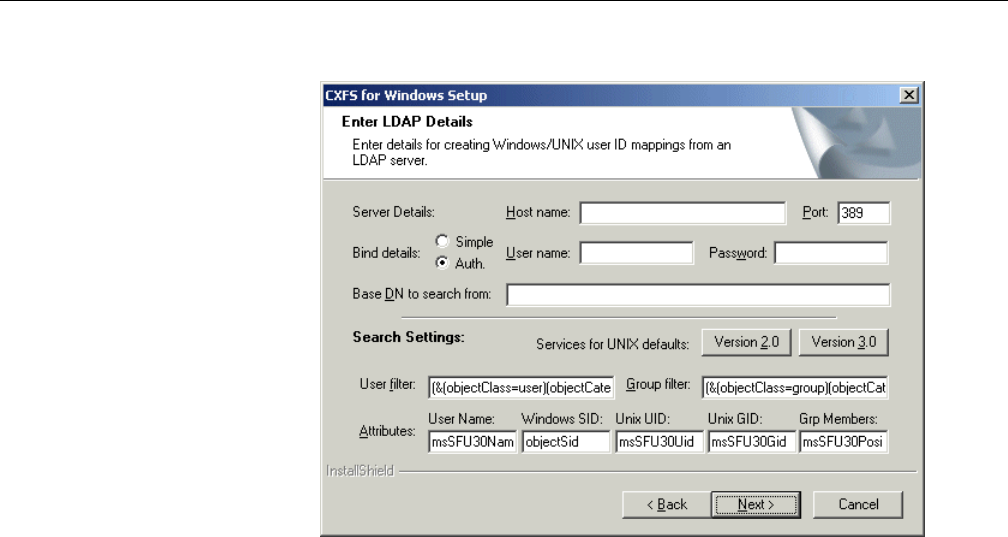Screen dimensions: 1008x537
Task: Click the 'Enter LDAP Details' heading
Action: click(x=407, y=122)
